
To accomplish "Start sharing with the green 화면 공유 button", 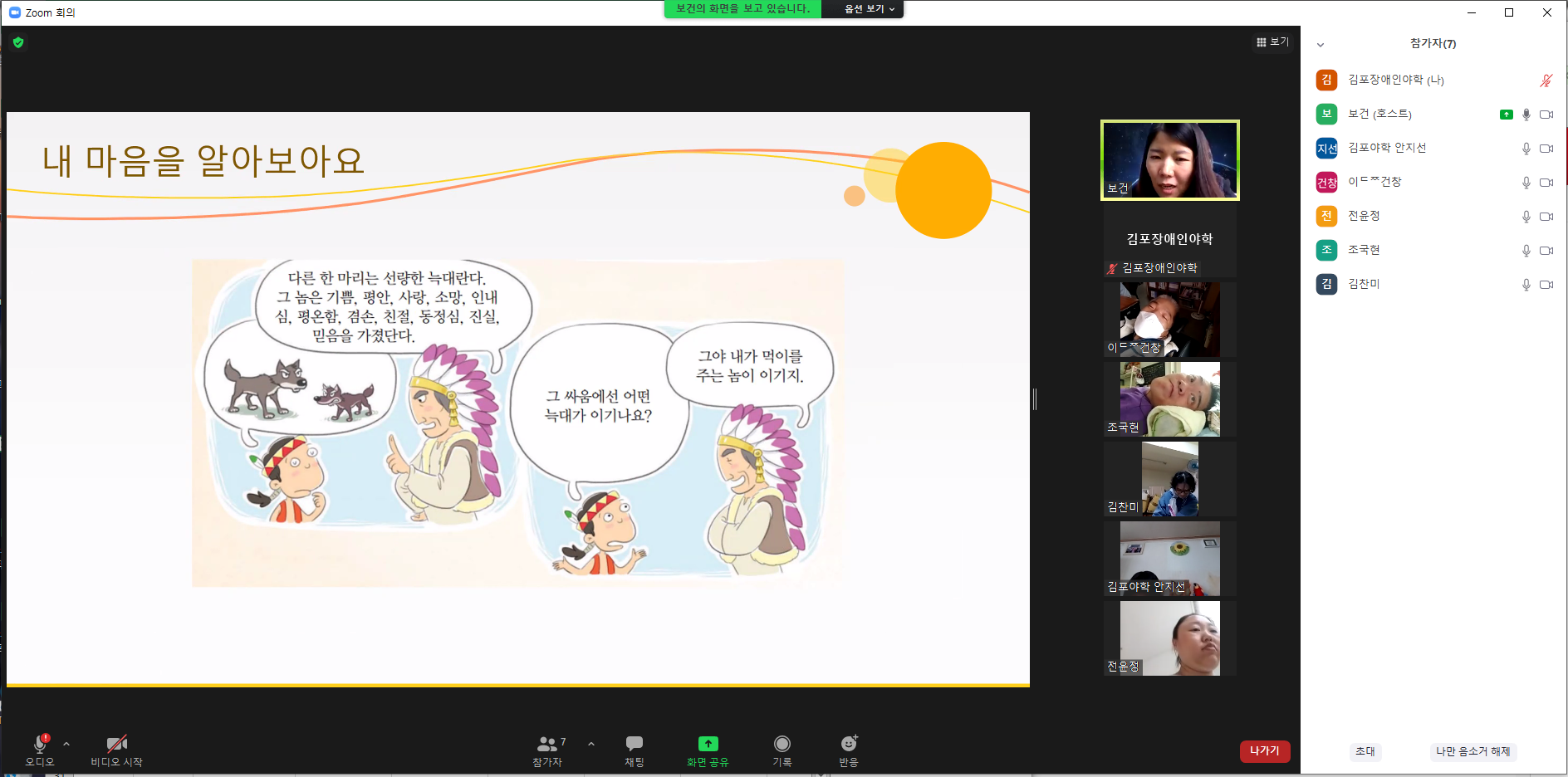I will [x=708, y=750].
